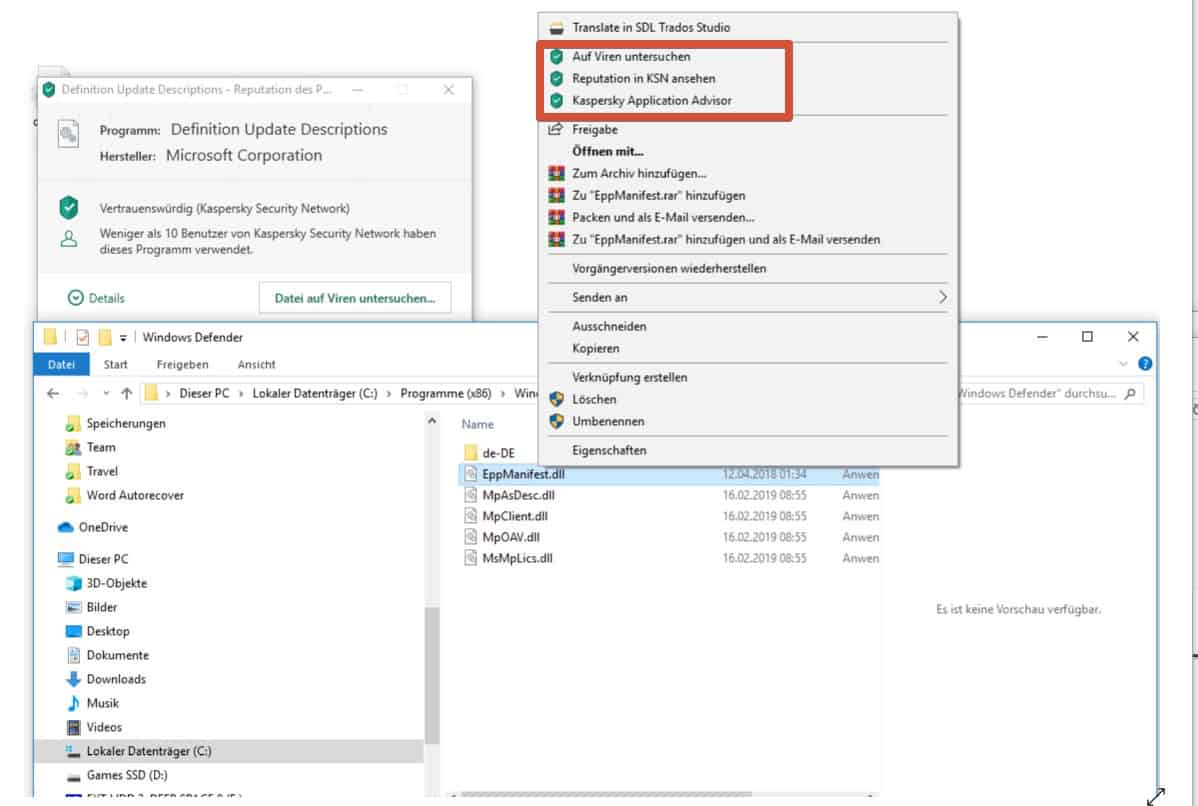The image size is (1198, 806).
Task: Click UAC shield icon beside 'Umbenennen'
Action: (556, 421)
